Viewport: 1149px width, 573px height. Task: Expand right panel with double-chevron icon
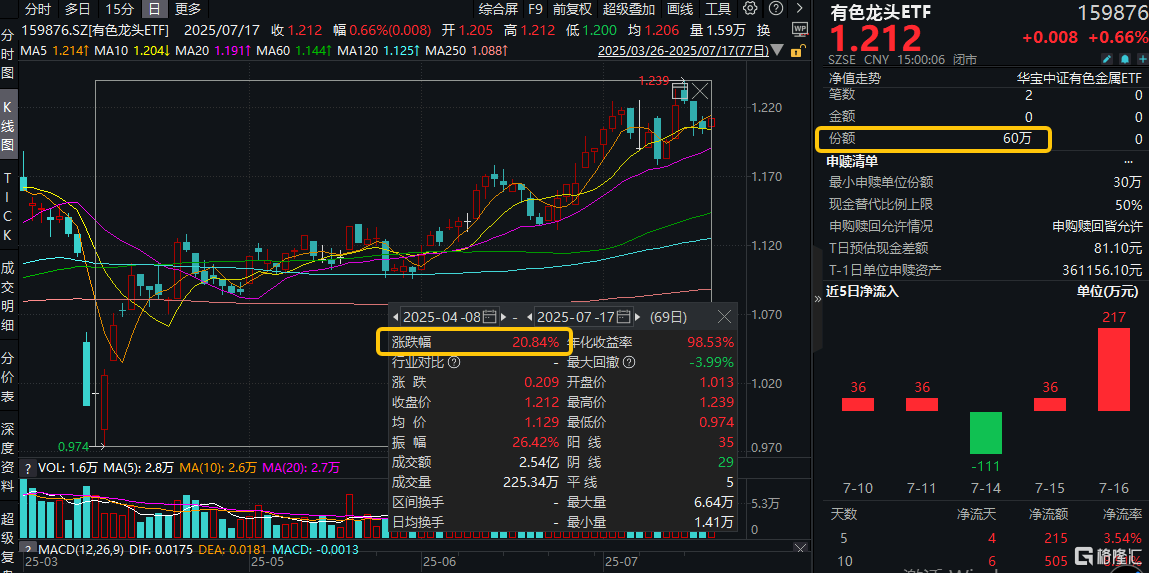819,299
